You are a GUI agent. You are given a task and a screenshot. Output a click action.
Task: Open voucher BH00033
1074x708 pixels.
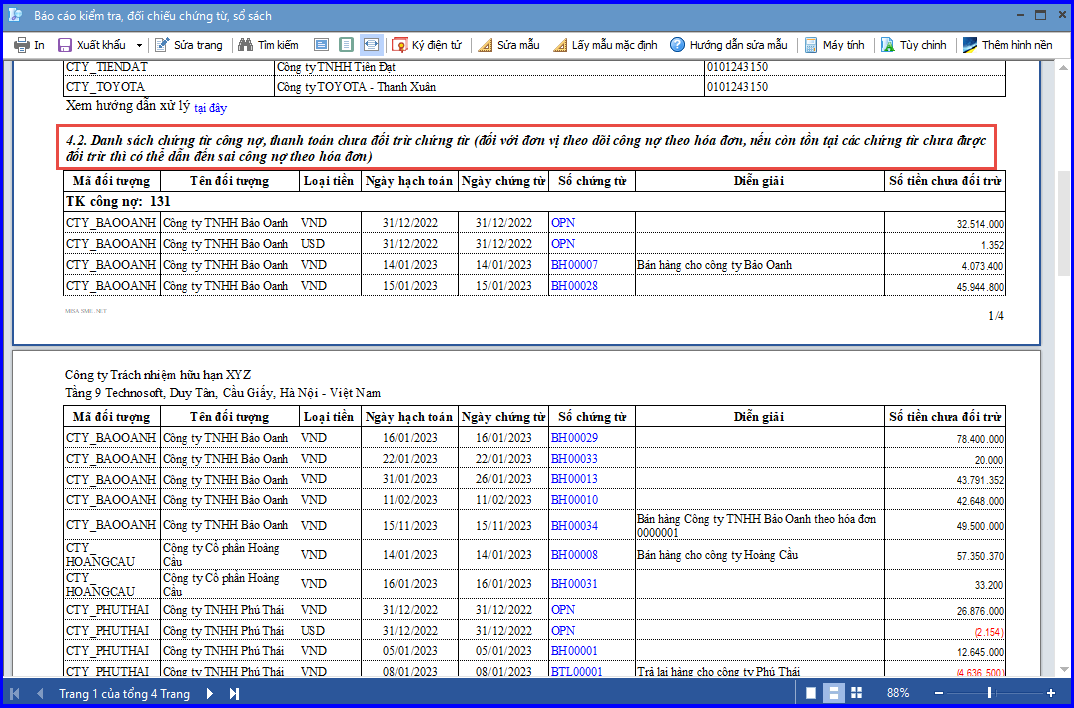pyautogui.click(x=574, y=459)
